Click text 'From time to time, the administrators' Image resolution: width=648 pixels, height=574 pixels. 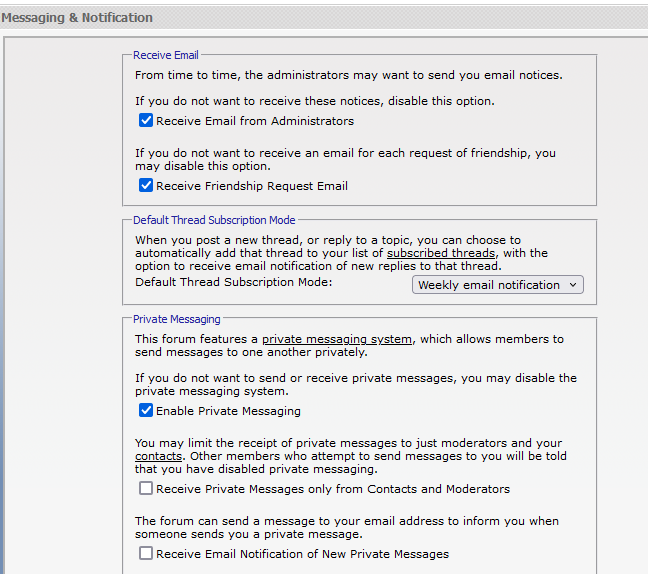point(242,75)
